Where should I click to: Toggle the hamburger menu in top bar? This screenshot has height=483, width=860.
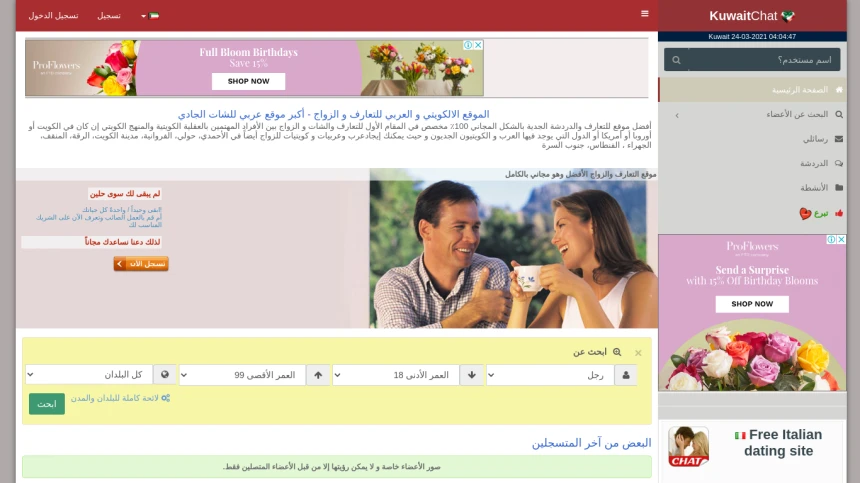pos(645,14)
